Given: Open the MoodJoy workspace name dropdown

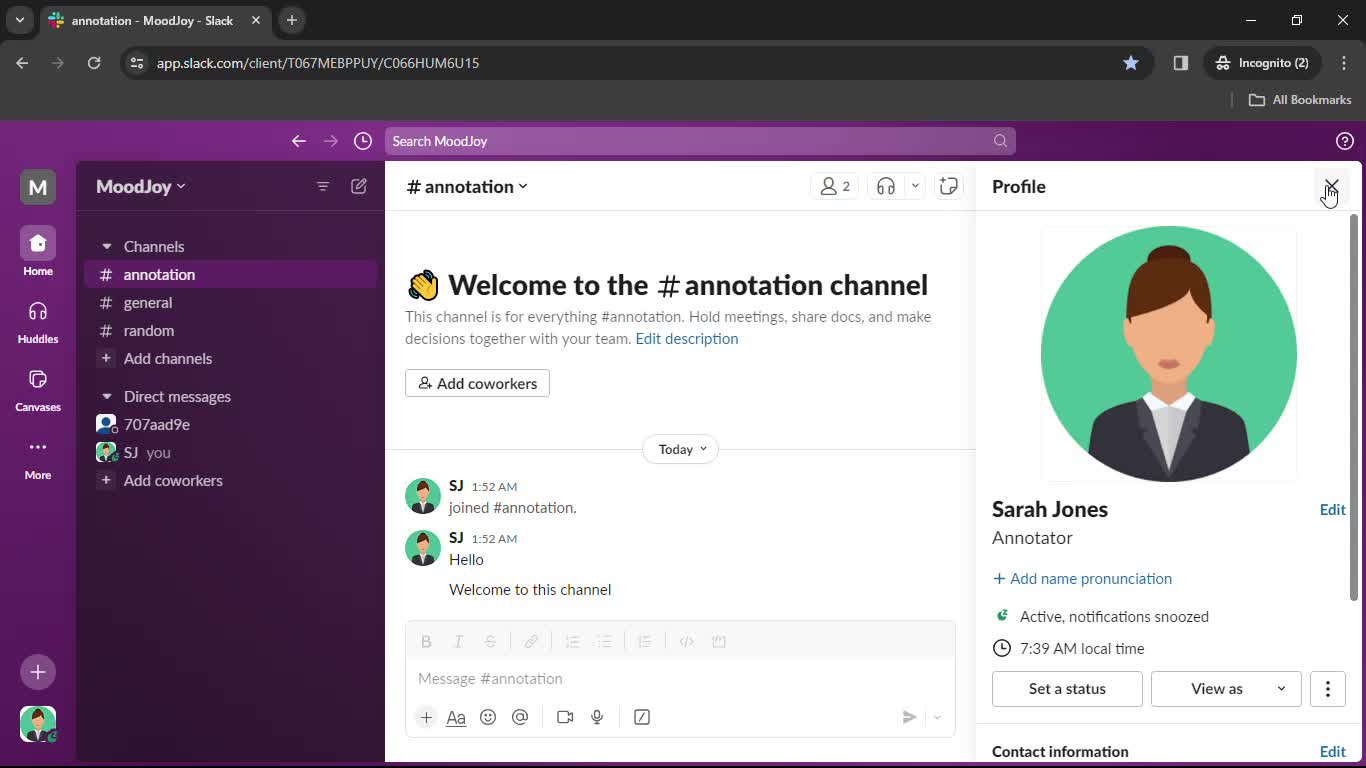Looking at the screenshot, I should pos(141,186).
